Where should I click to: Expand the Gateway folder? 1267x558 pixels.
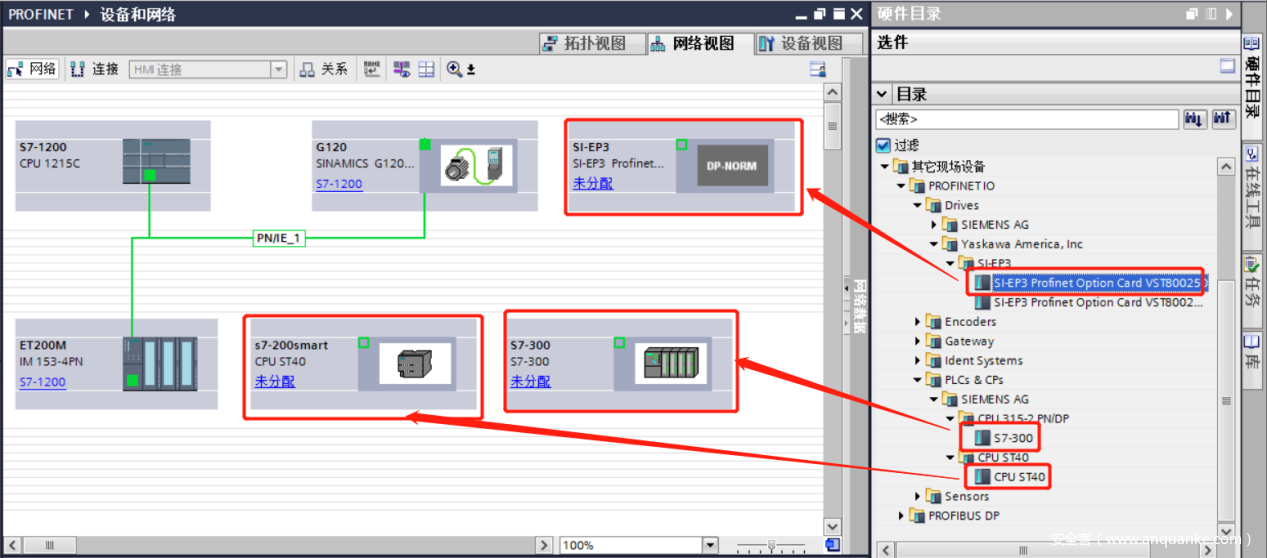(918, 342)
